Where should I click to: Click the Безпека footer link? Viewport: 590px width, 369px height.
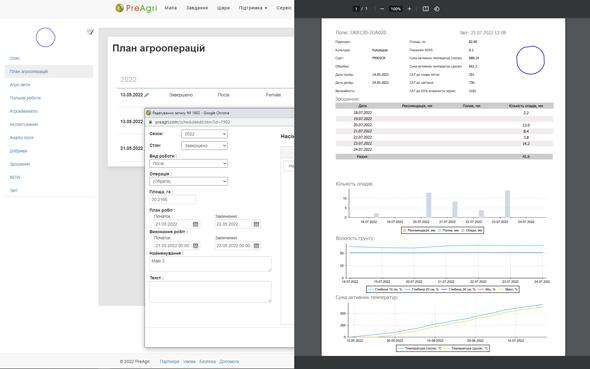click(x=207, y=361)
